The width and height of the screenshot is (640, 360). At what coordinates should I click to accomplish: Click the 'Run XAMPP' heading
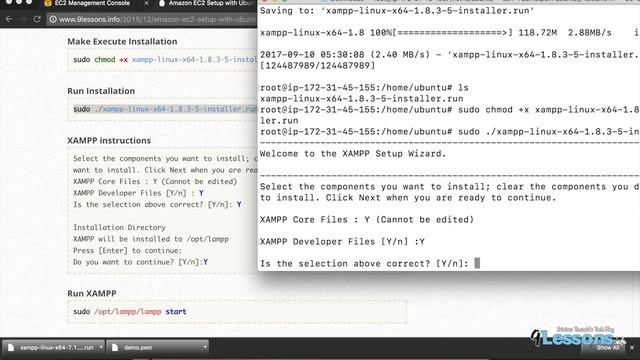pyautogui.click(x=92, y=293)
